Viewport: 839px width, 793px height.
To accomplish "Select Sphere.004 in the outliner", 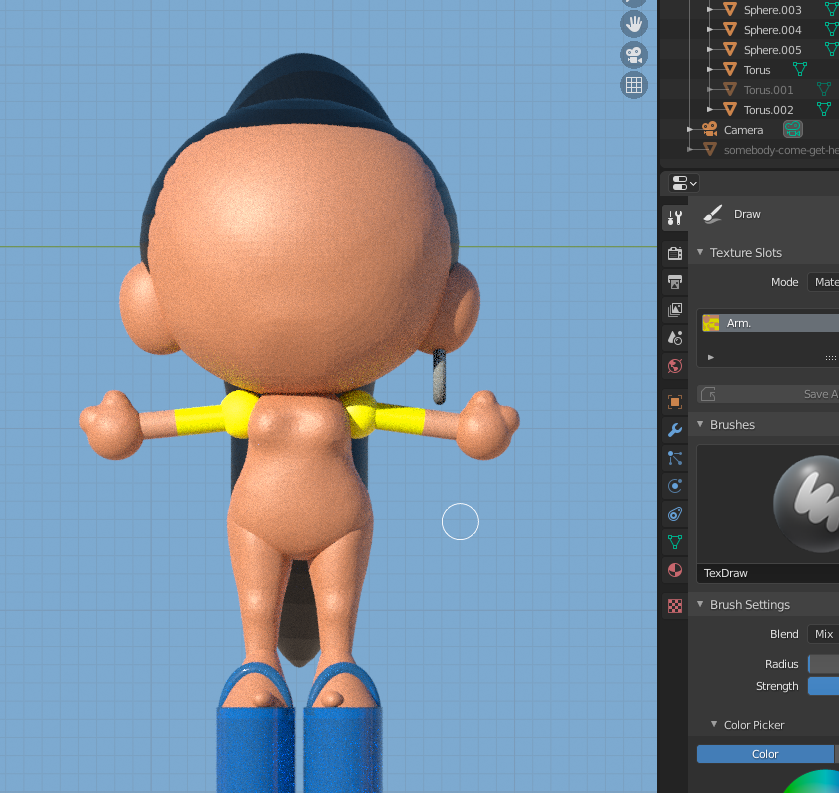I will coord(772,30).
